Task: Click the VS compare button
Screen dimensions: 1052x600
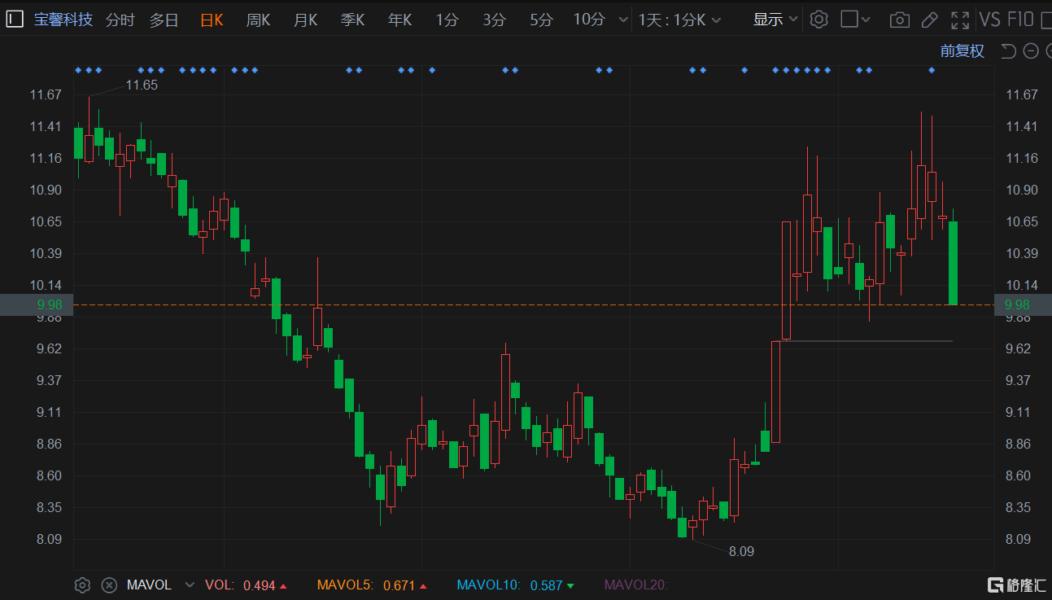Action: pos(990,19)
